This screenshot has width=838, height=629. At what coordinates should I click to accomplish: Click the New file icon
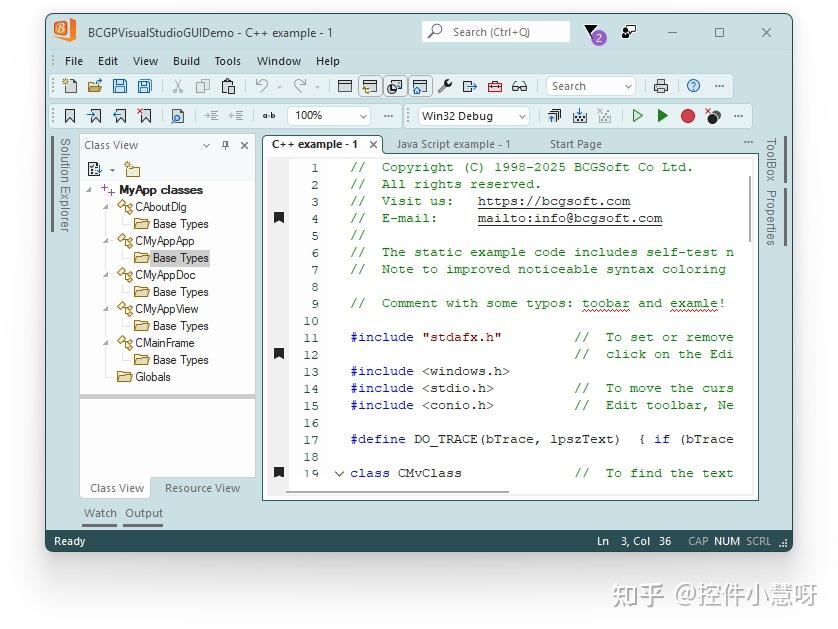[x=70, y=86]
